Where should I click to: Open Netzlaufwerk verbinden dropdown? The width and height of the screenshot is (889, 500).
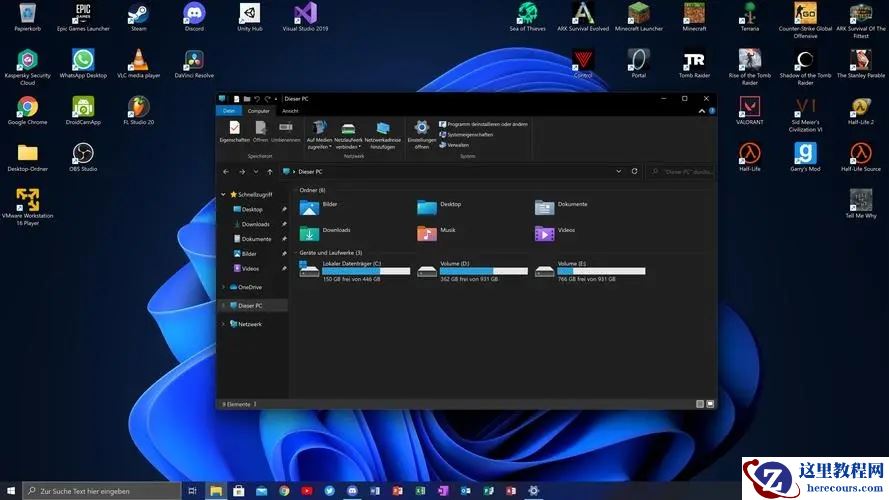(348, 135)
